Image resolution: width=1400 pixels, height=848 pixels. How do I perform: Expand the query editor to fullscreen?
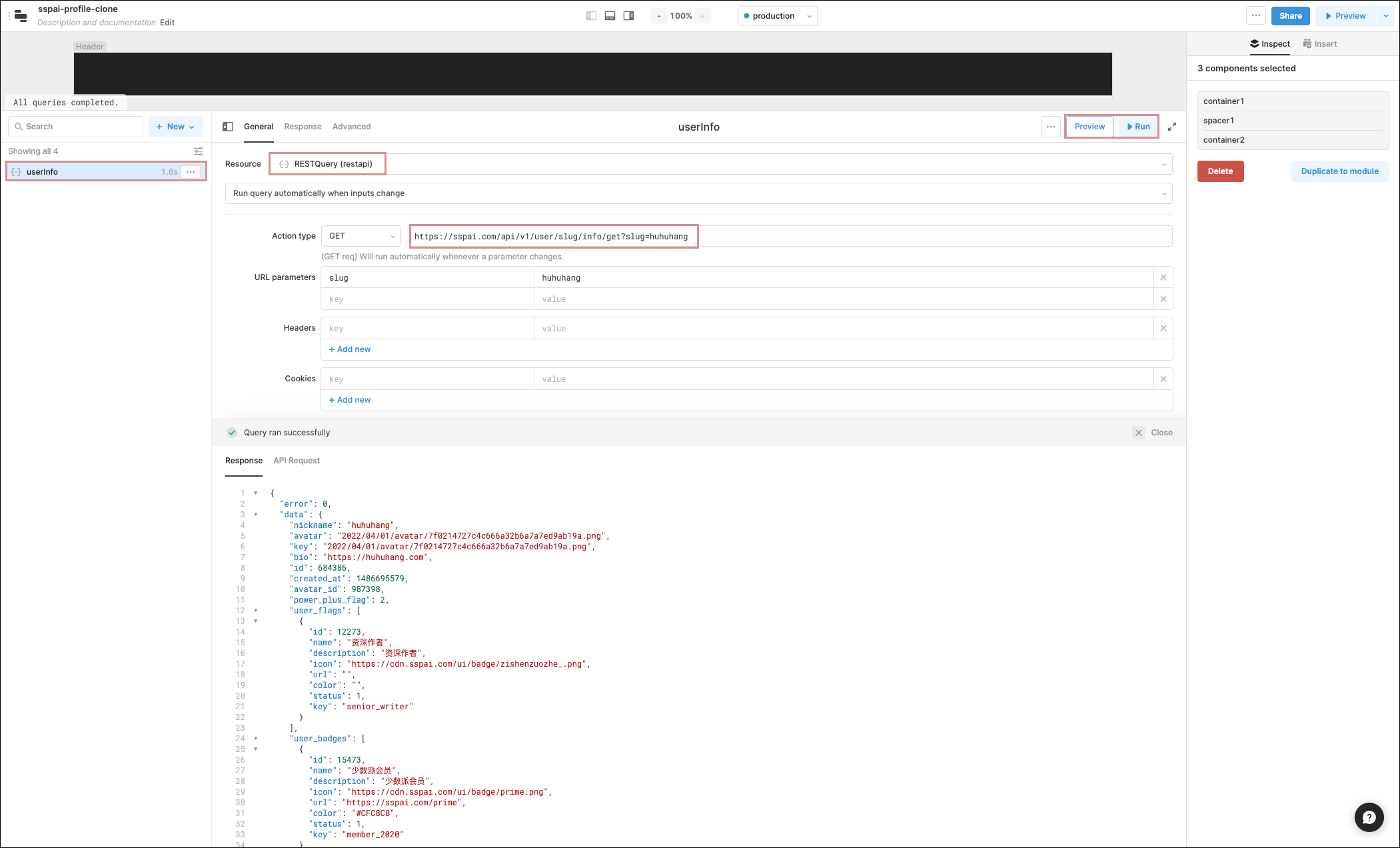tap(1172, 127)
